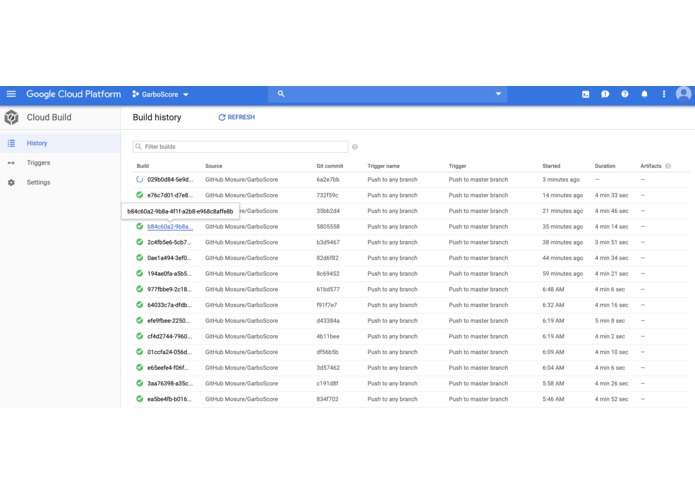Click success checkmark for build 0ae1a494
This screenshot has height=494, width=695.
(139, 257)
